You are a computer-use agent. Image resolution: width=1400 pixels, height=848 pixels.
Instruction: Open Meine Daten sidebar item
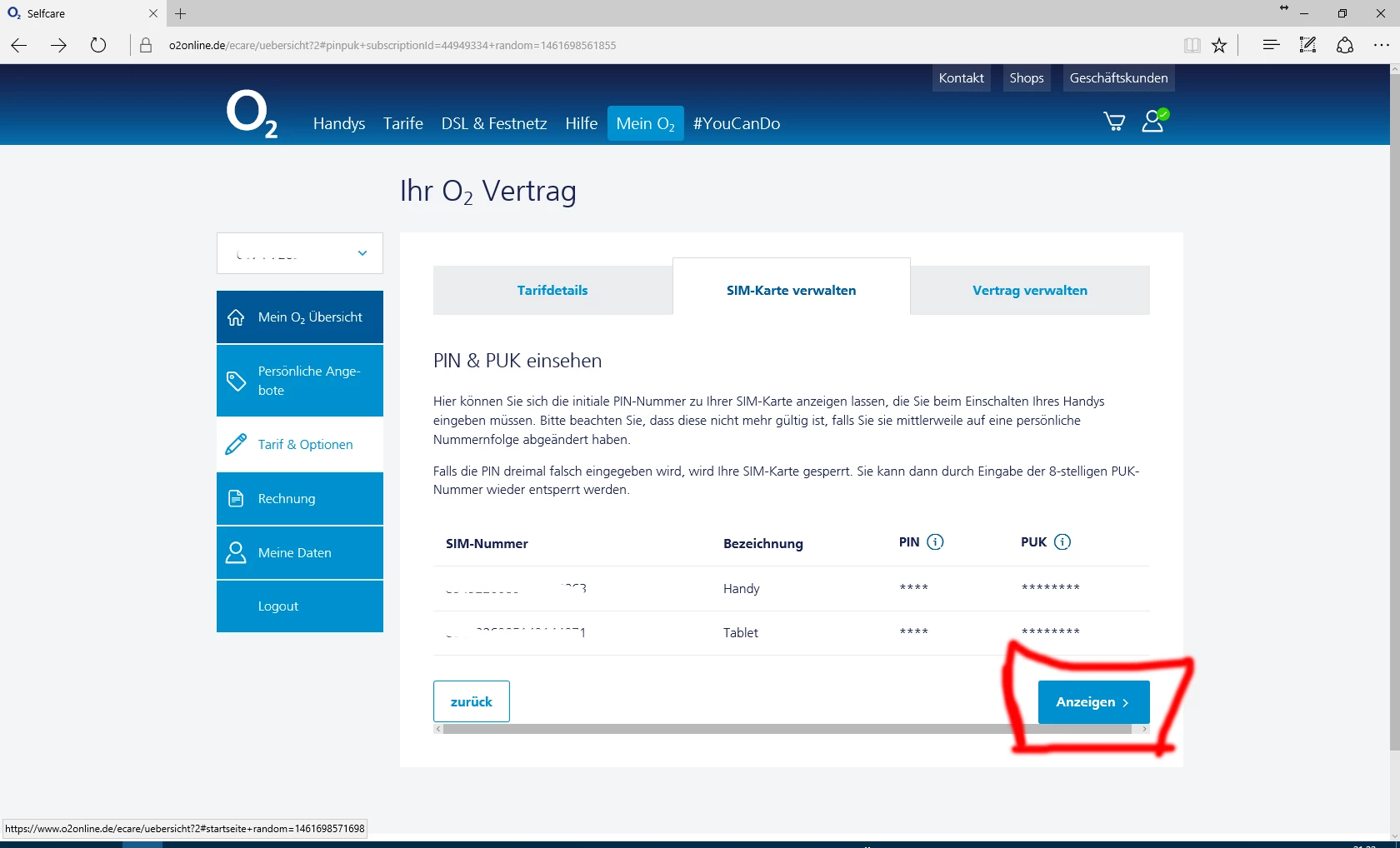(x=300, y=552)
